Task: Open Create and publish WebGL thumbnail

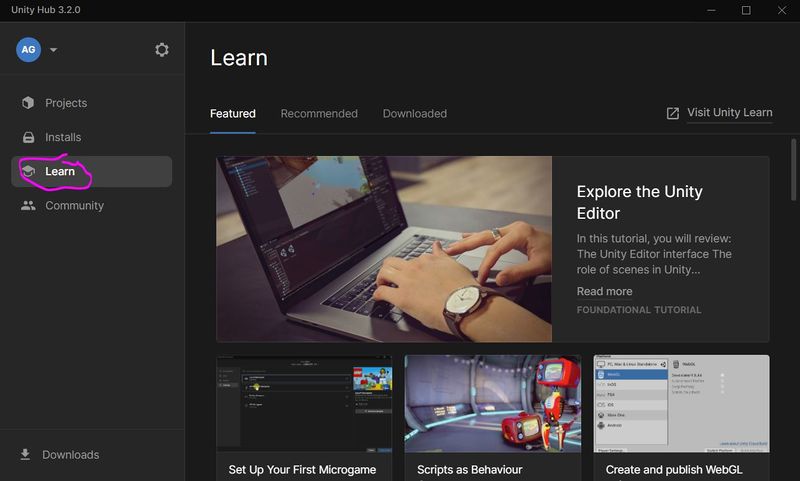Action: [682, 403]
